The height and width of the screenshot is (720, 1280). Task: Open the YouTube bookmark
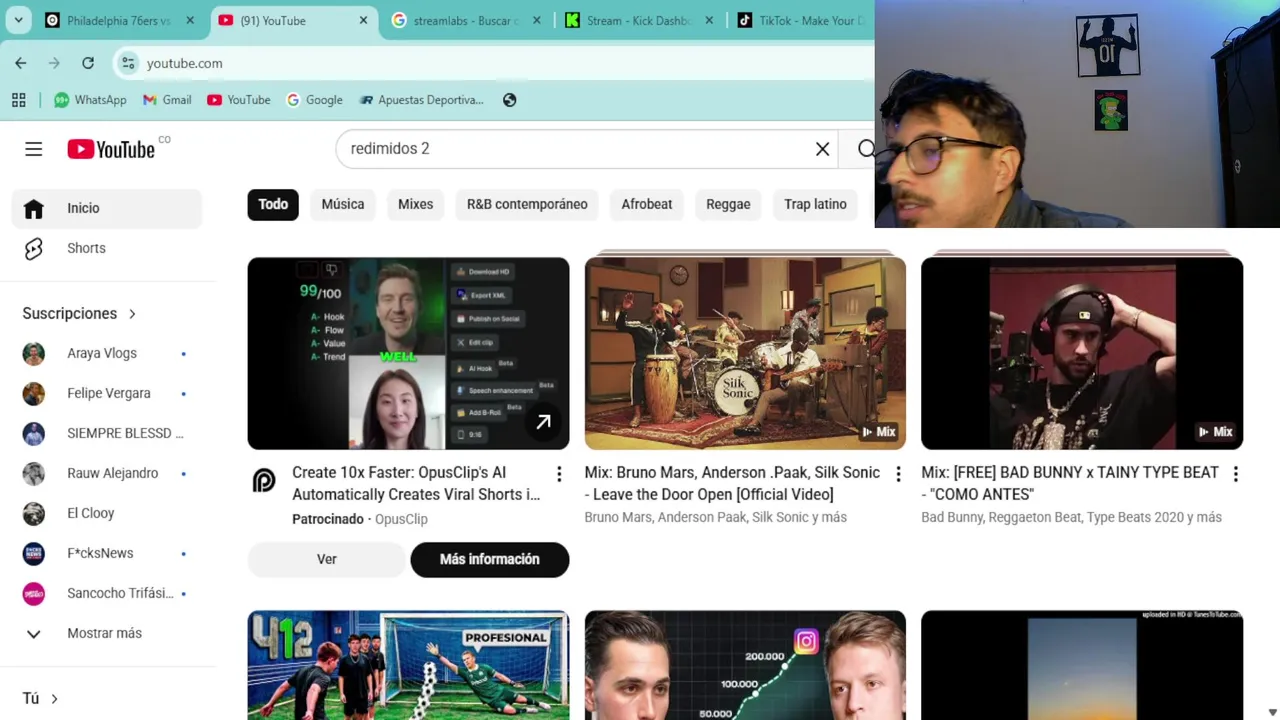pos(238,100)
